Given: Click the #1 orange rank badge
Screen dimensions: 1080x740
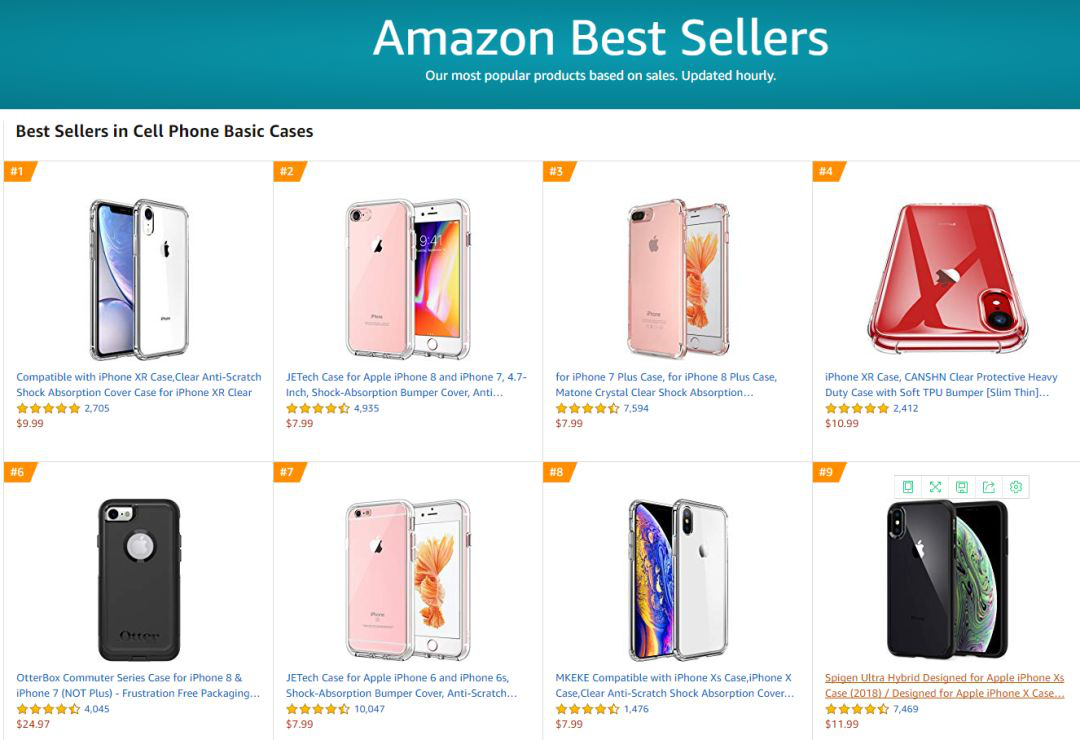Looking at the screenshot, I should 18,171.
